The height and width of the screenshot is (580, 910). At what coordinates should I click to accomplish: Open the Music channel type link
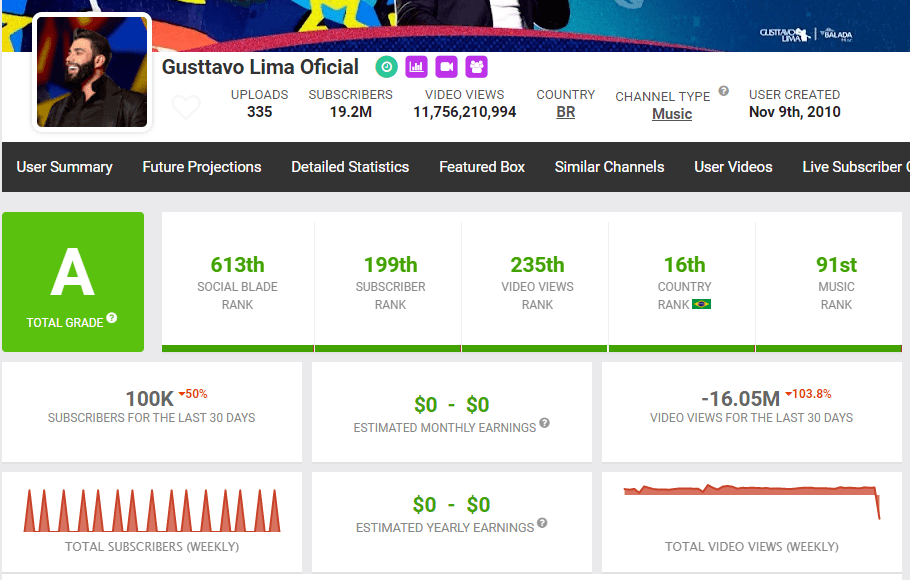tap(672, 114)
